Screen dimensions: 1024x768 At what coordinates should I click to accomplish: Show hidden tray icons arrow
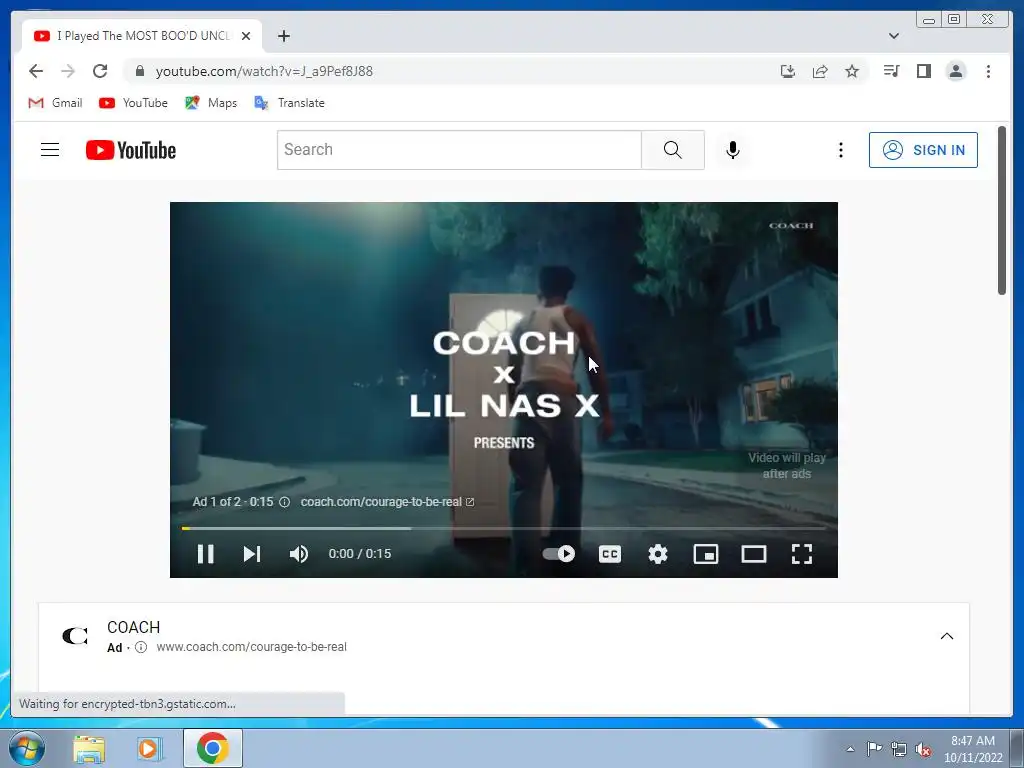(850, 749)
